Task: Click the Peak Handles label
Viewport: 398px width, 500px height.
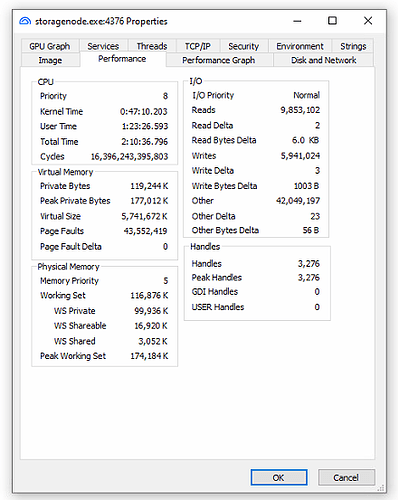Action: point(217,277)
